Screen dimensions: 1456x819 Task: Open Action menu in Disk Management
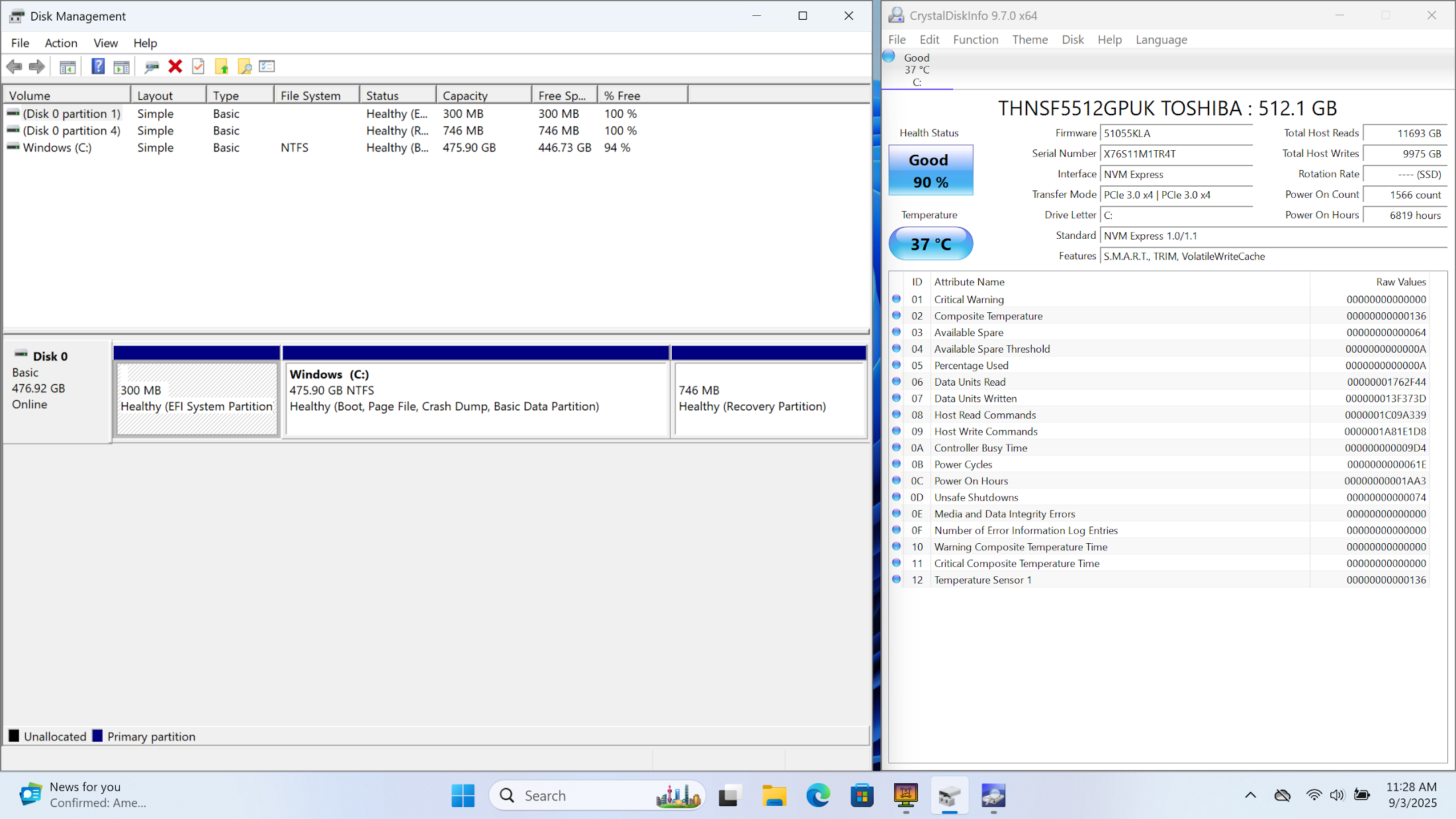click(x=61, y=43)
